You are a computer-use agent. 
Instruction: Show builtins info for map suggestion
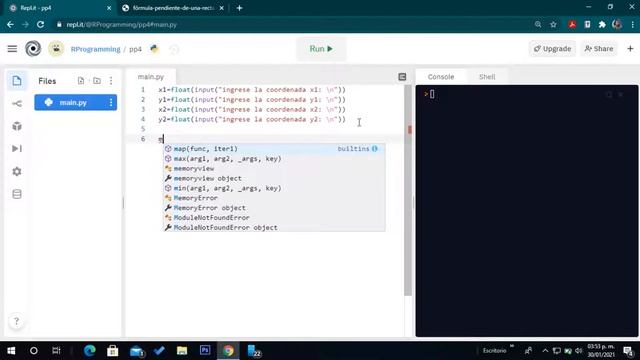pyautogui.click(x=375, y=149)
